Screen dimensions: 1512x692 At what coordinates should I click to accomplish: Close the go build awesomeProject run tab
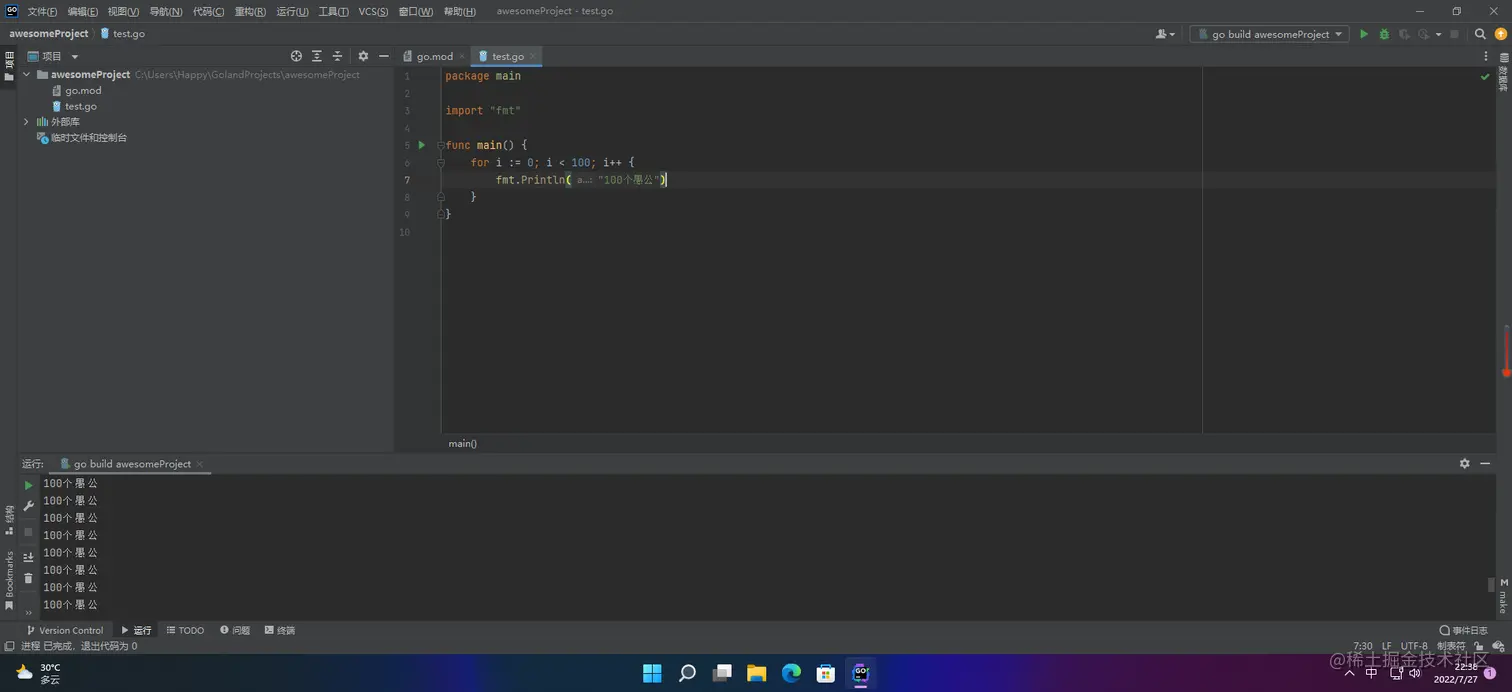coord(200,464)
